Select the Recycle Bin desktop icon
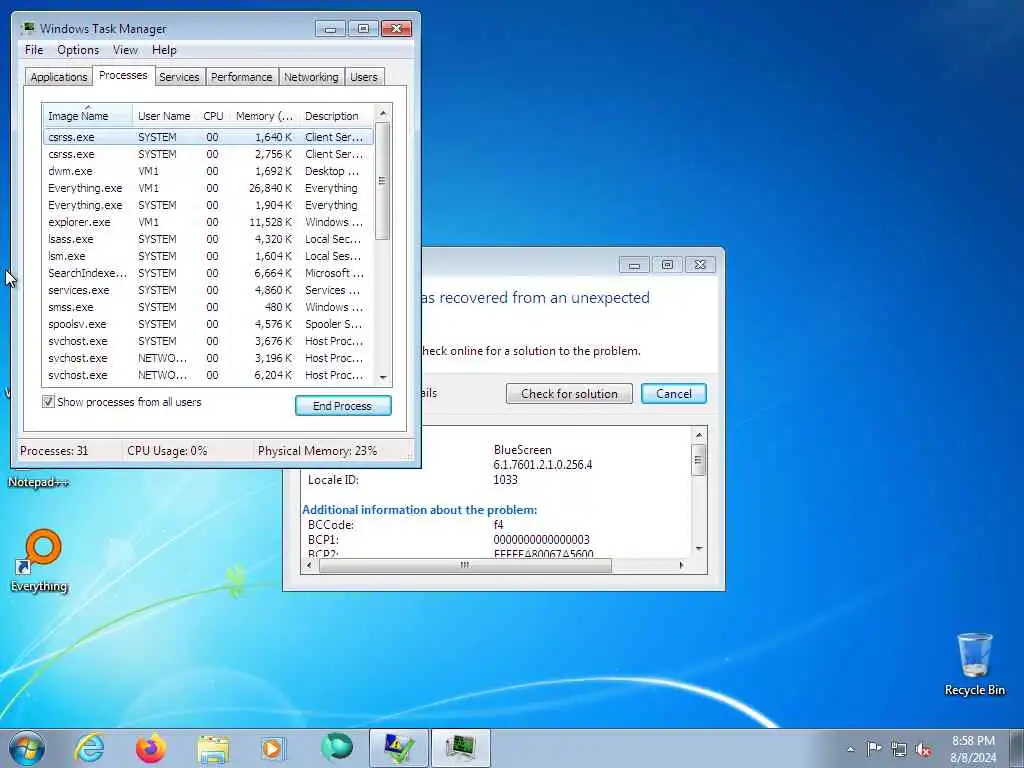Image resolution: width=1024 pixels, height=768 pixels. pyautogui.click(x=974, y=664)
